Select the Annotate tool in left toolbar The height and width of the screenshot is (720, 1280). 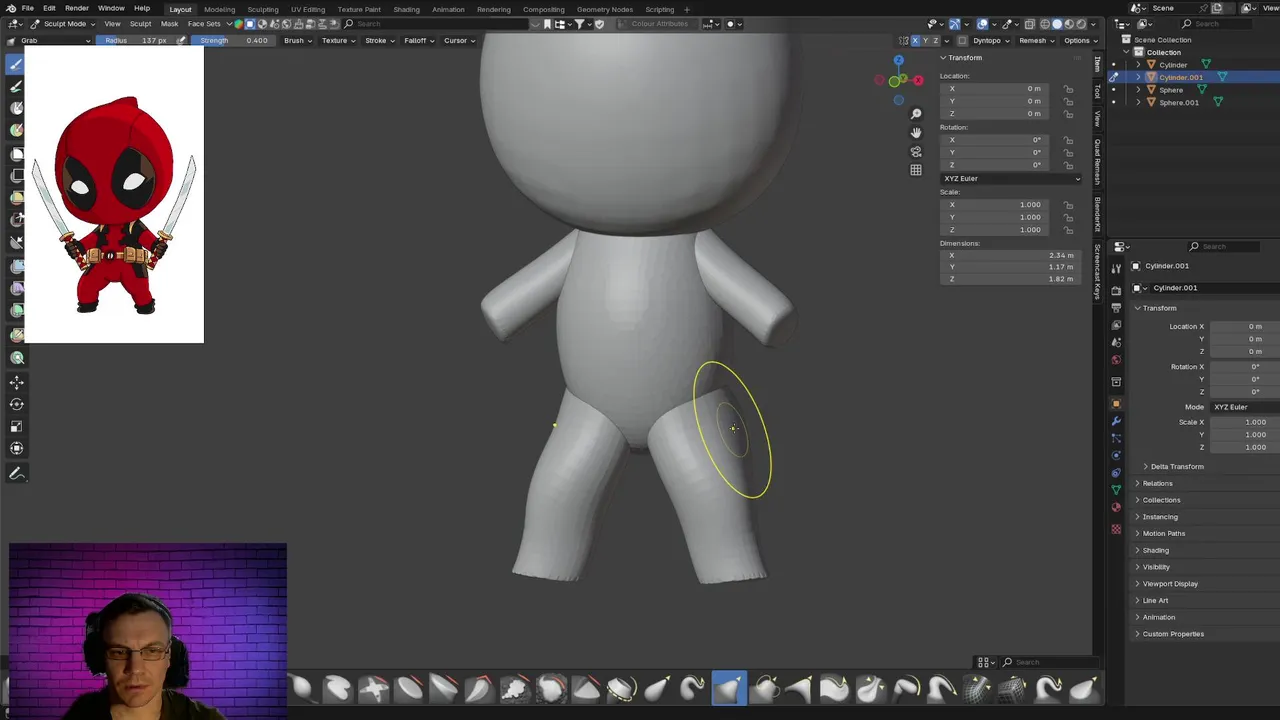(x=16, y=474)
